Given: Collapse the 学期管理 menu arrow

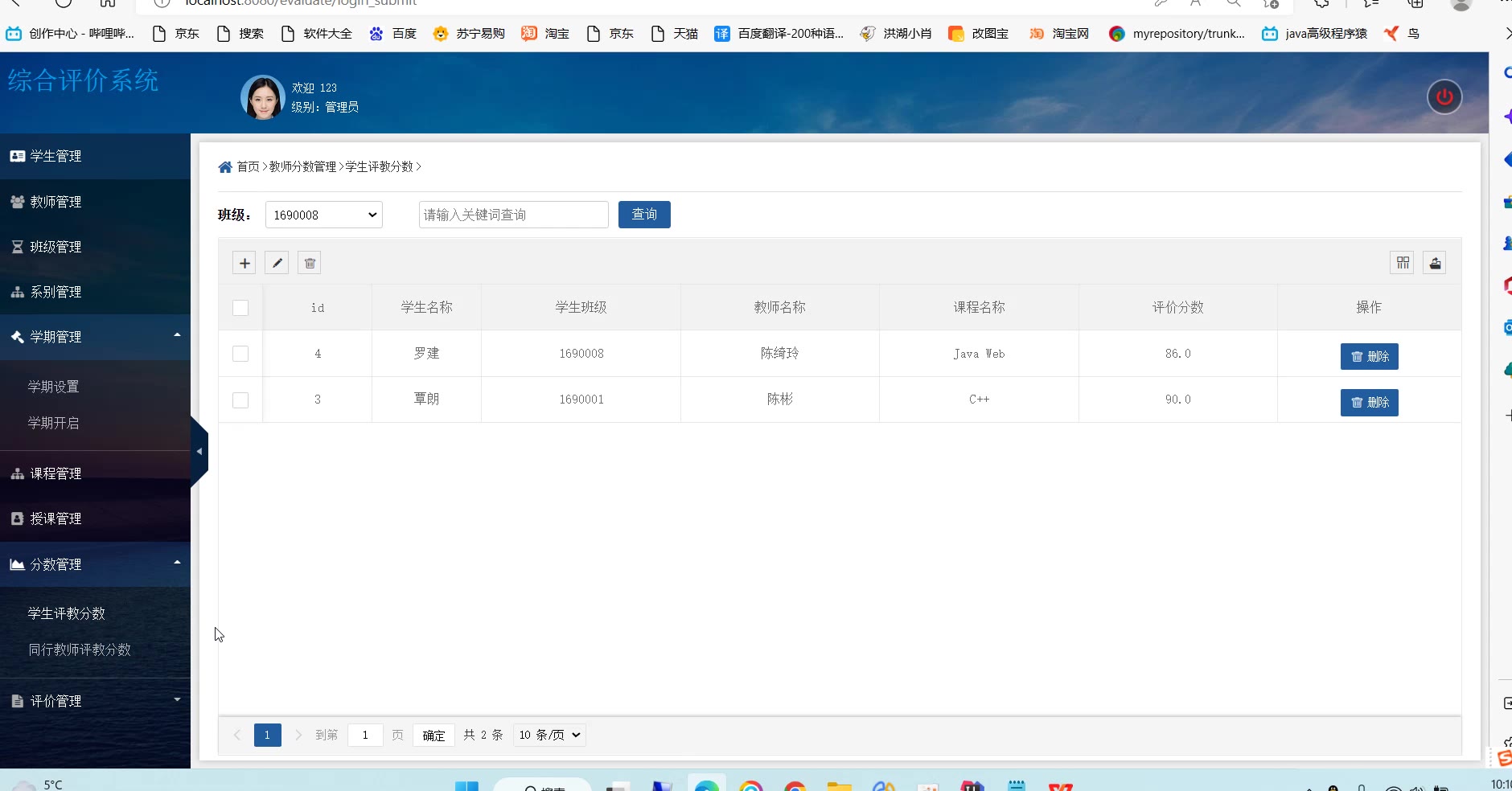Looking at the screenshot, I should [177, 335].
